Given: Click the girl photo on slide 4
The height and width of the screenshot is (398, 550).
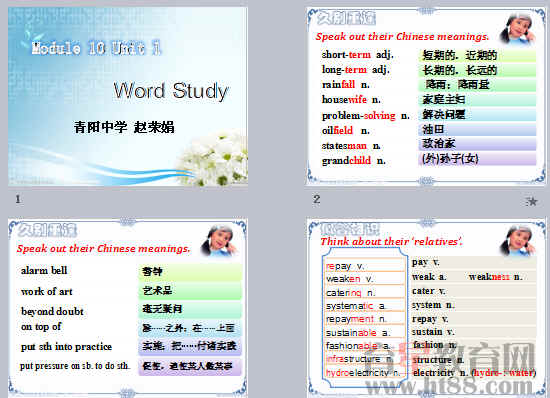Looking at the screenshot, I should pos(518,241).
